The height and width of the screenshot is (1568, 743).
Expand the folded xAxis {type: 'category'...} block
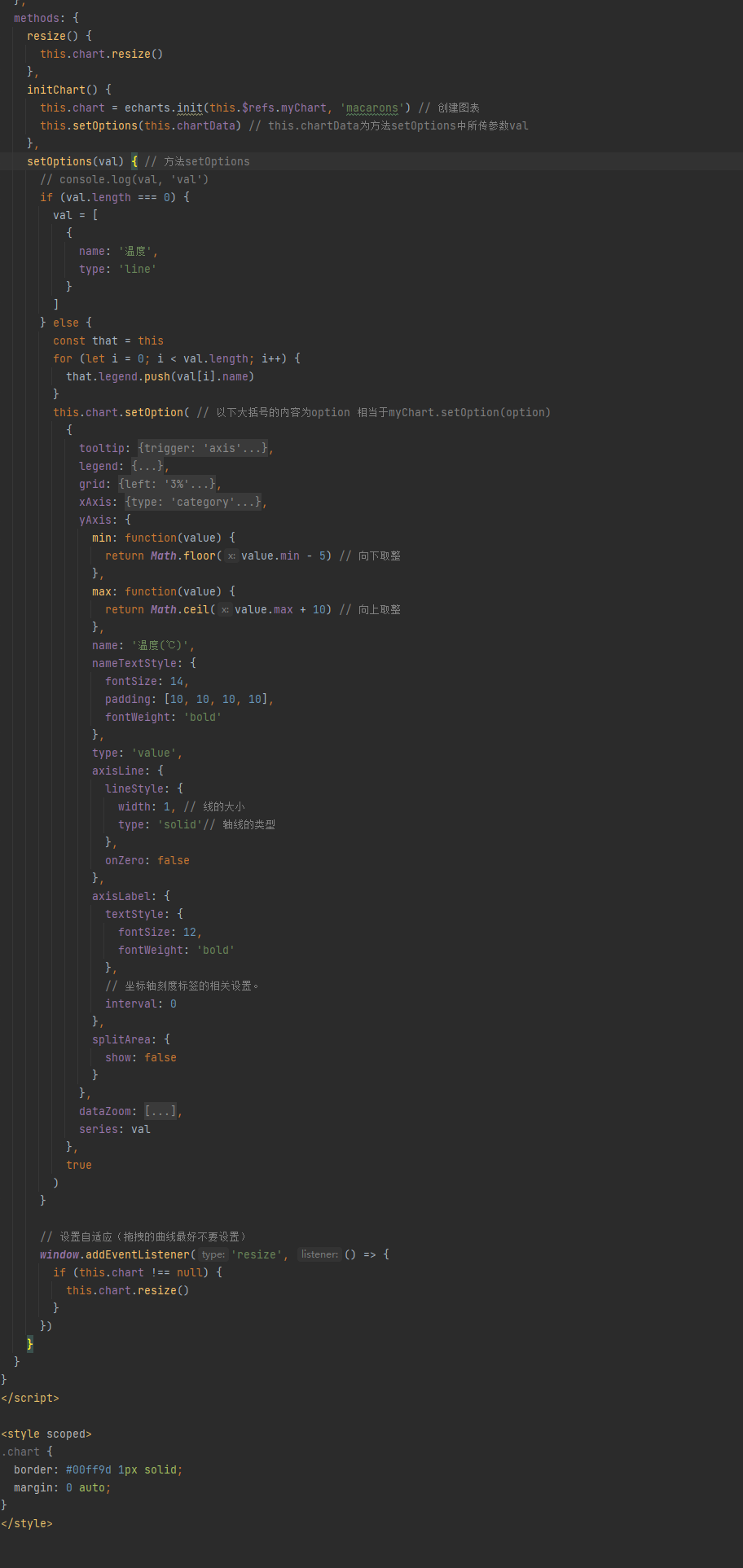tap(193, 502)
